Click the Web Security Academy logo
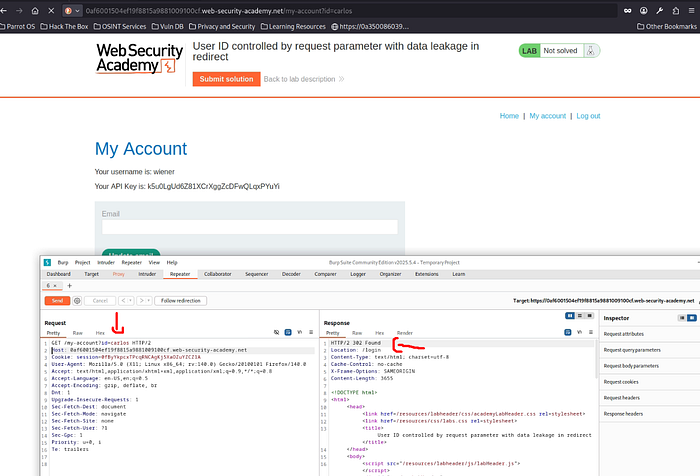Image resolution: width=700 pixels, height=476 pixels. (x=139, y=58)
